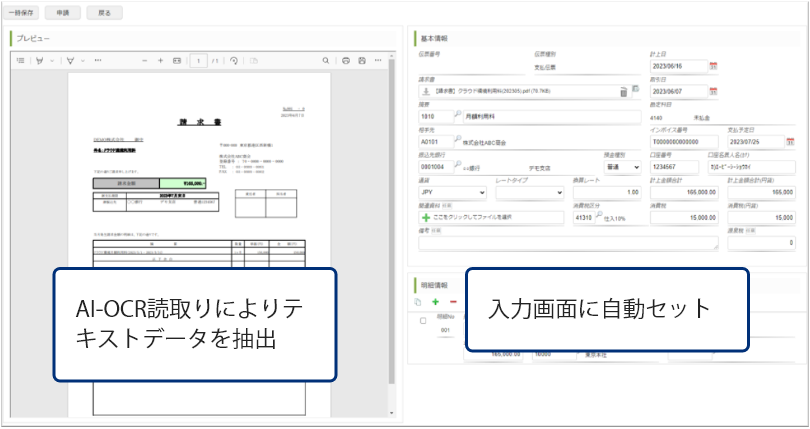Image resolution: width=810 pixels, height=429 pixels.
Task: Save the PDF using floppy disk icon
Action: [x=362, y=60]
